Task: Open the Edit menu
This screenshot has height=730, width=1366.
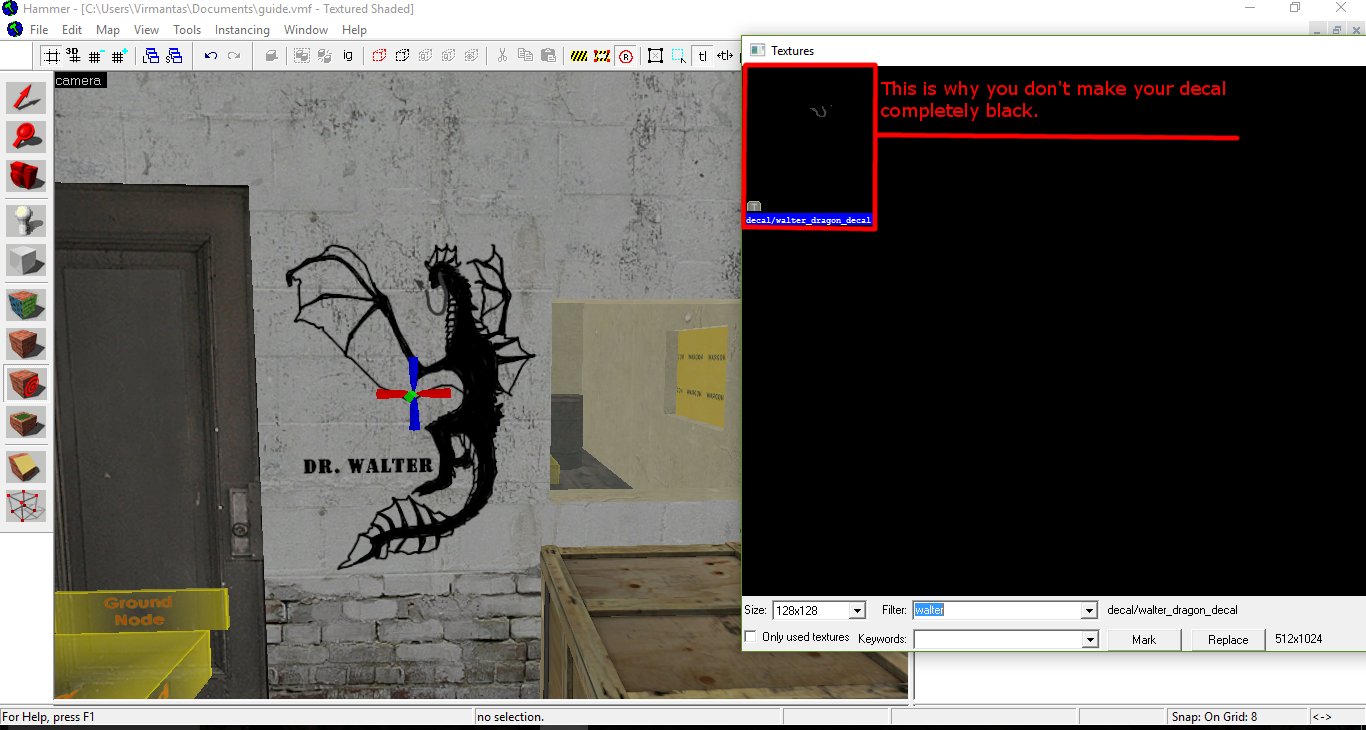Action: click(x=72, y=30)
